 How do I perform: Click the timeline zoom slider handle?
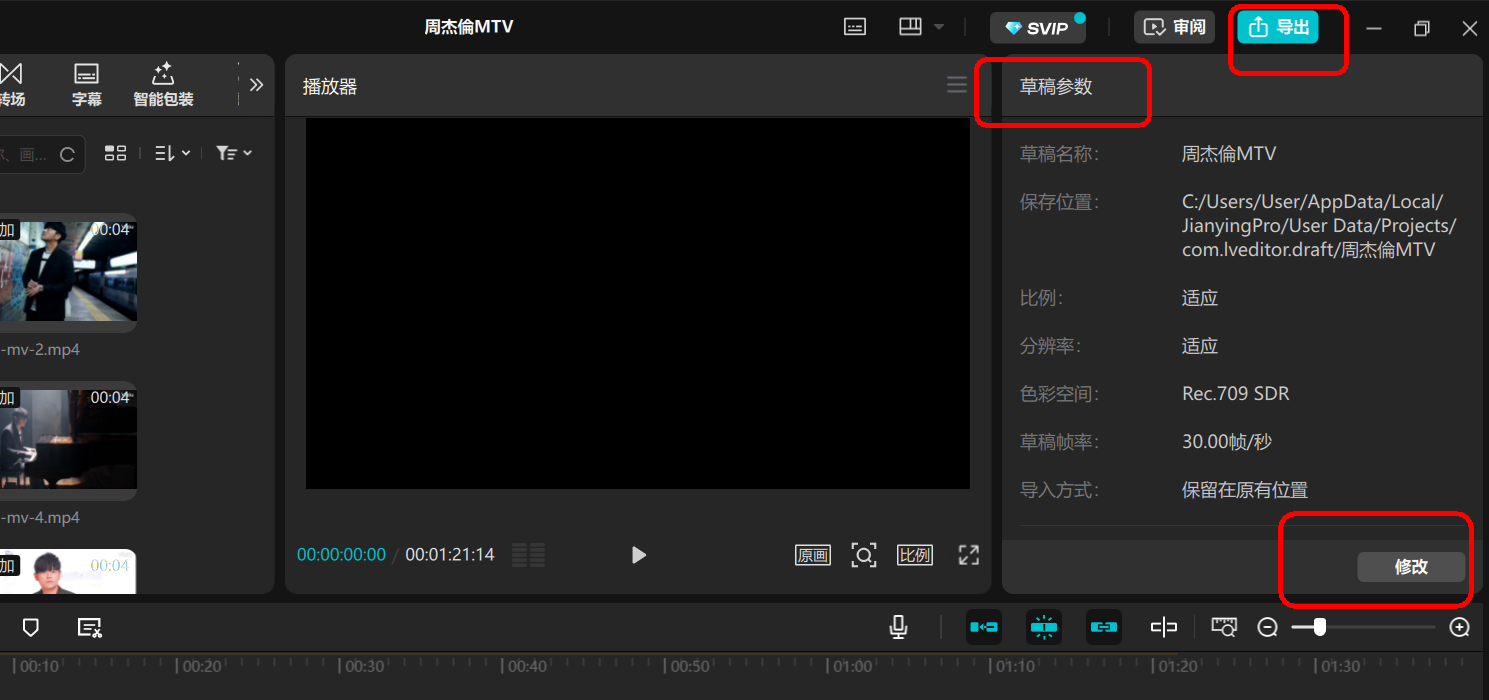(1320, 627)
